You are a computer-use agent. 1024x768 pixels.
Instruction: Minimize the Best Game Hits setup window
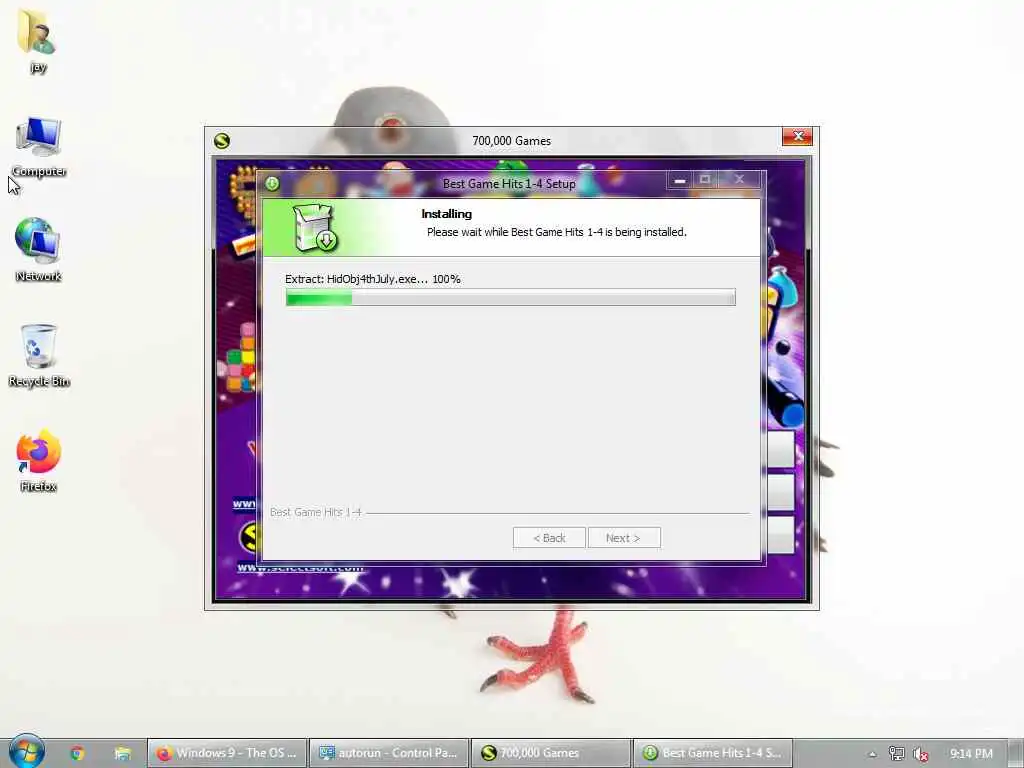click(x=680, y=180)
